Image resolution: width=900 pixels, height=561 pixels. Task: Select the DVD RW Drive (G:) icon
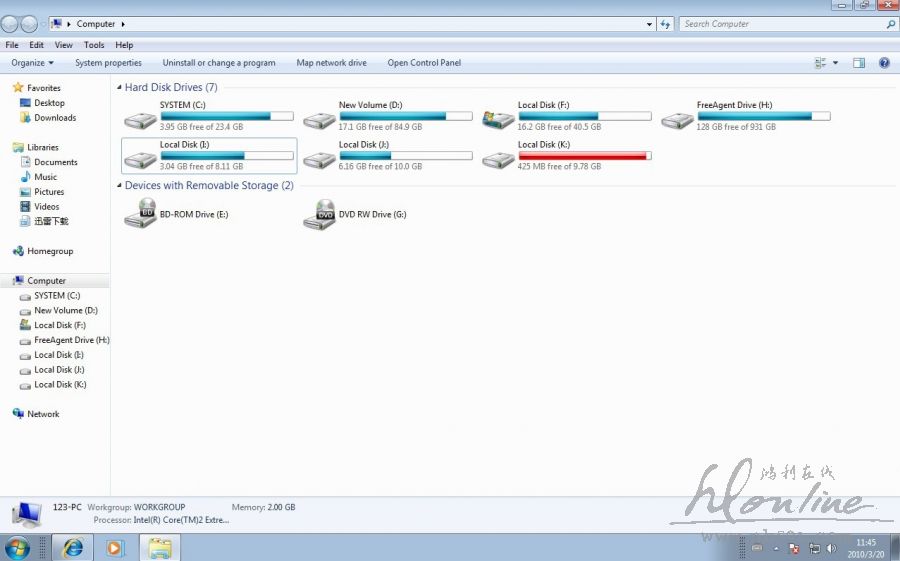pyautogui.click(x=320, y=214)
